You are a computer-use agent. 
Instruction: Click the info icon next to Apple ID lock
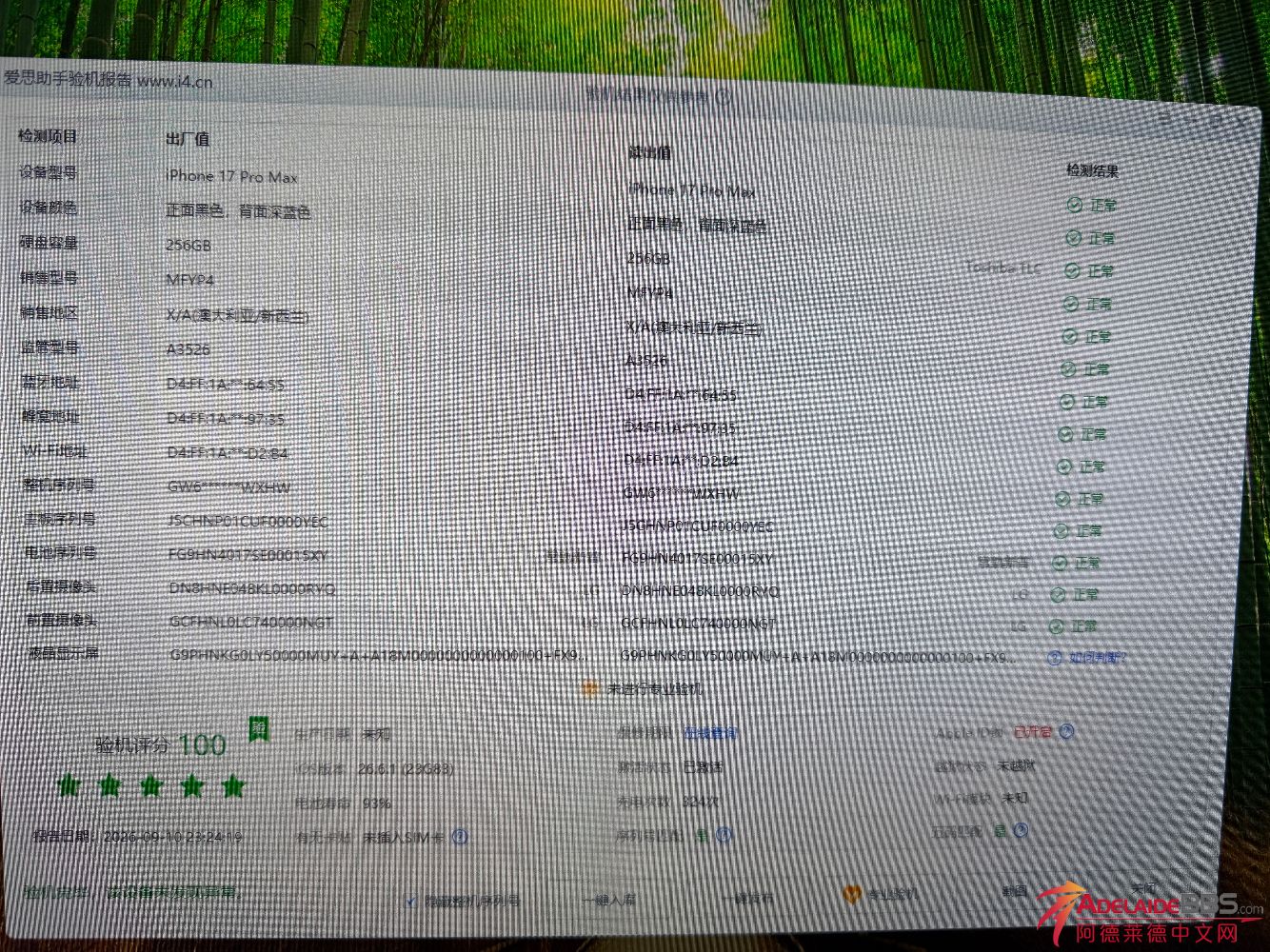point(1066,731)
